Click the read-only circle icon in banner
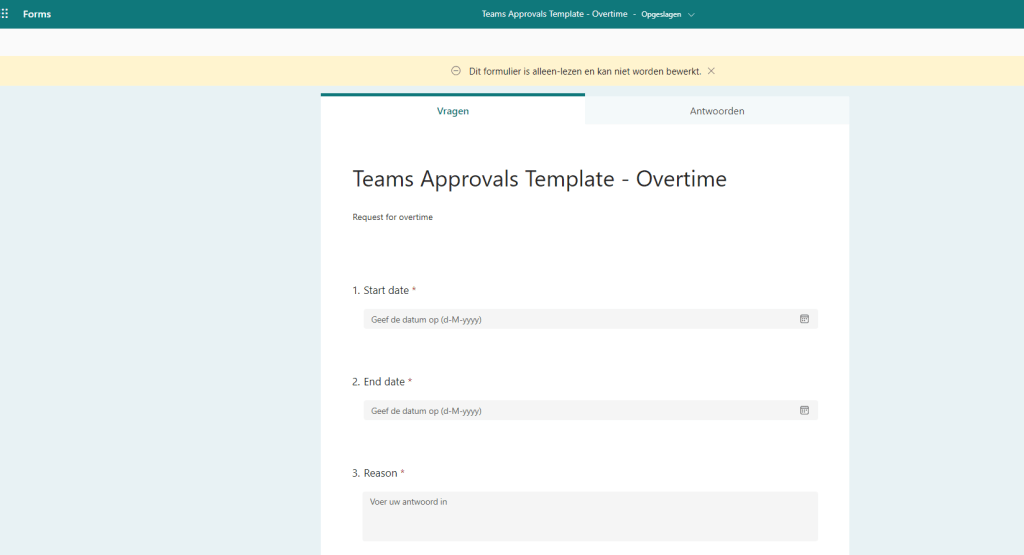The height and width of the screenshot is (555, 1024). point(456,71)
